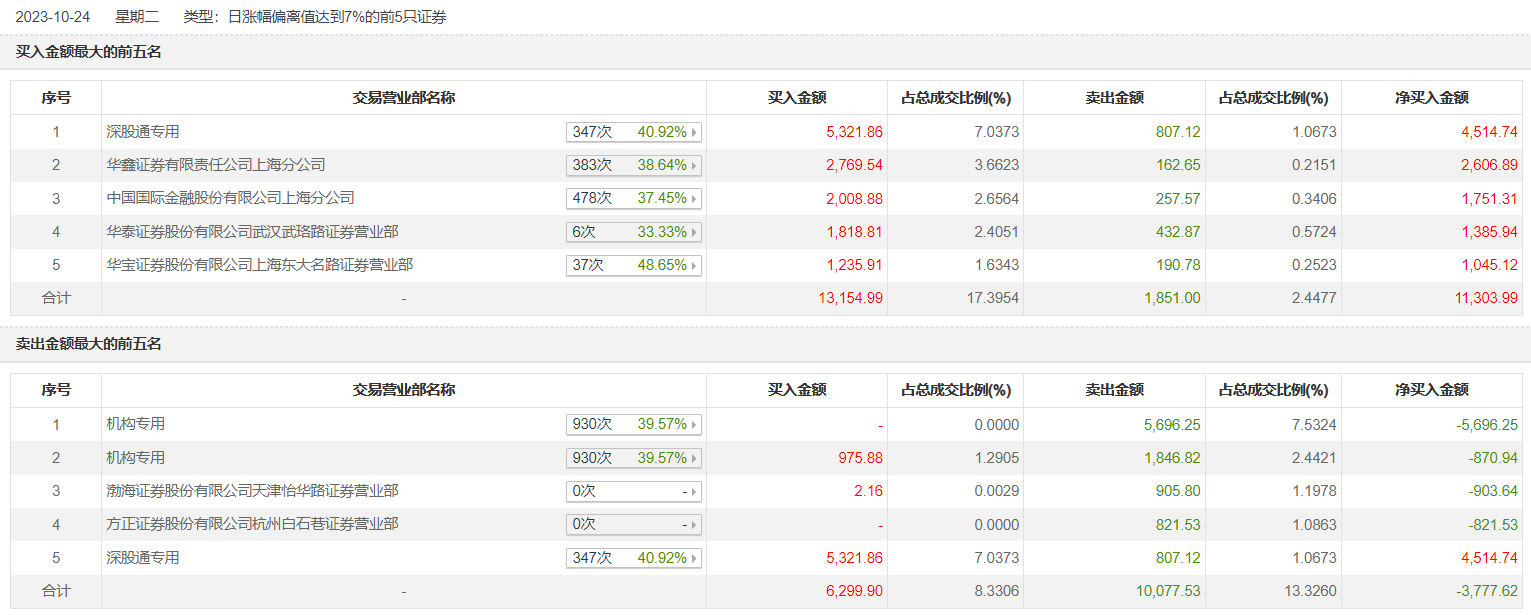Open 华泰证券武汉武珞路证券营业部 link
The width and height of the screenshot is (1531, 615).
tap(252, 232)
